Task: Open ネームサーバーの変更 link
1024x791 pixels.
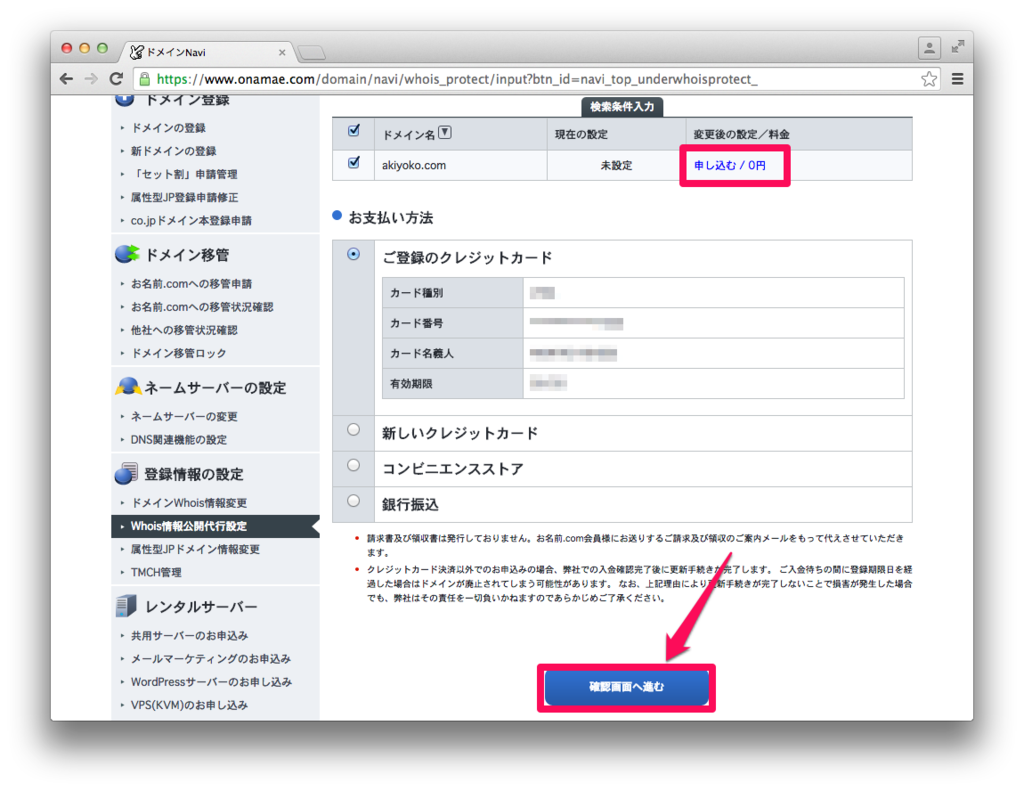Action: click(x=184, y=417)
